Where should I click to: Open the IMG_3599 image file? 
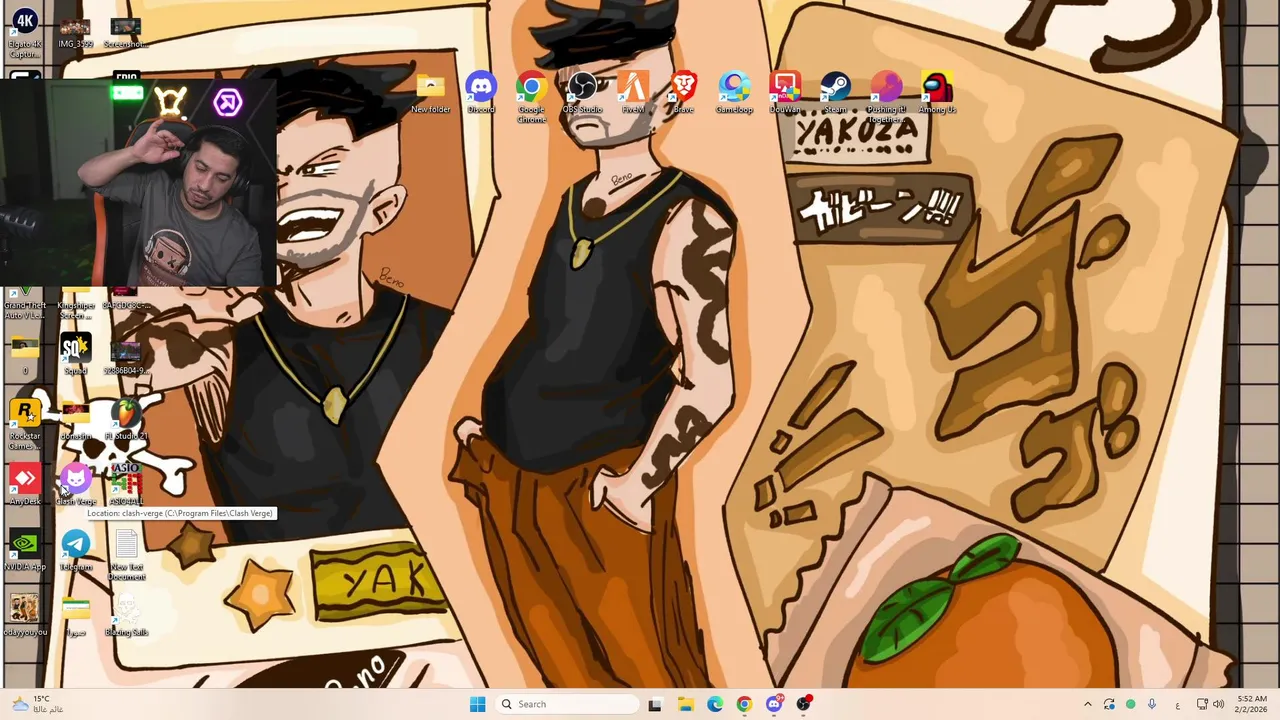coord(75,33)
